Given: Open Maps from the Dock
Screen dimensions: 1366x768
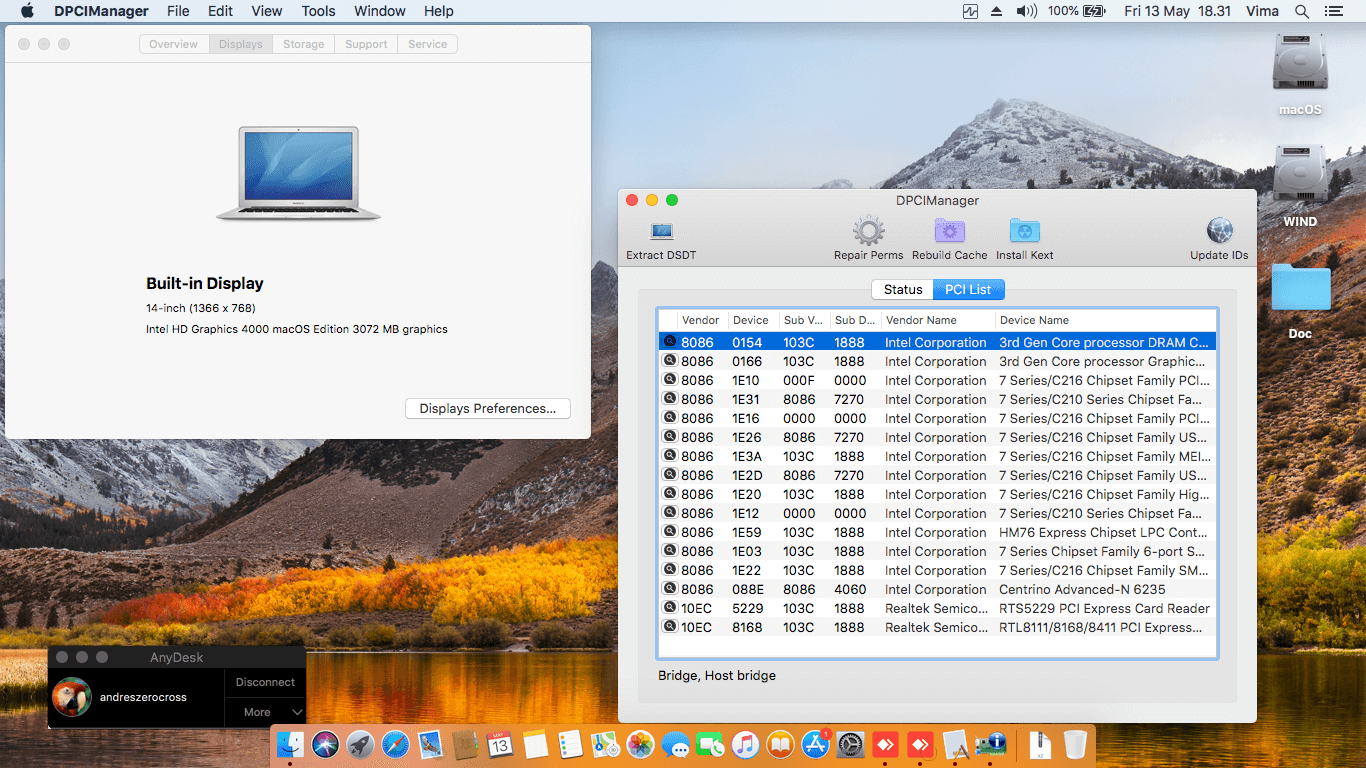Looking at the screenshot, I should (x=605, y=745).
